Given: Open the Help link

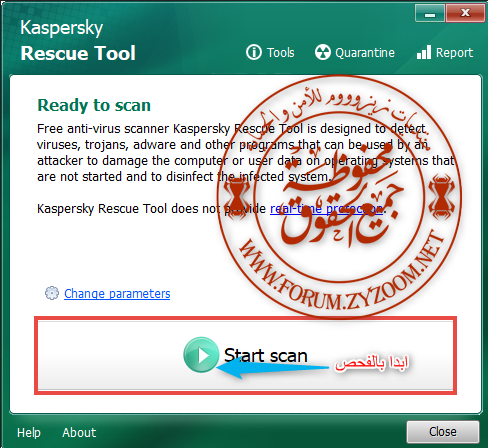Looking at the screenshot, I should [29, 432].
